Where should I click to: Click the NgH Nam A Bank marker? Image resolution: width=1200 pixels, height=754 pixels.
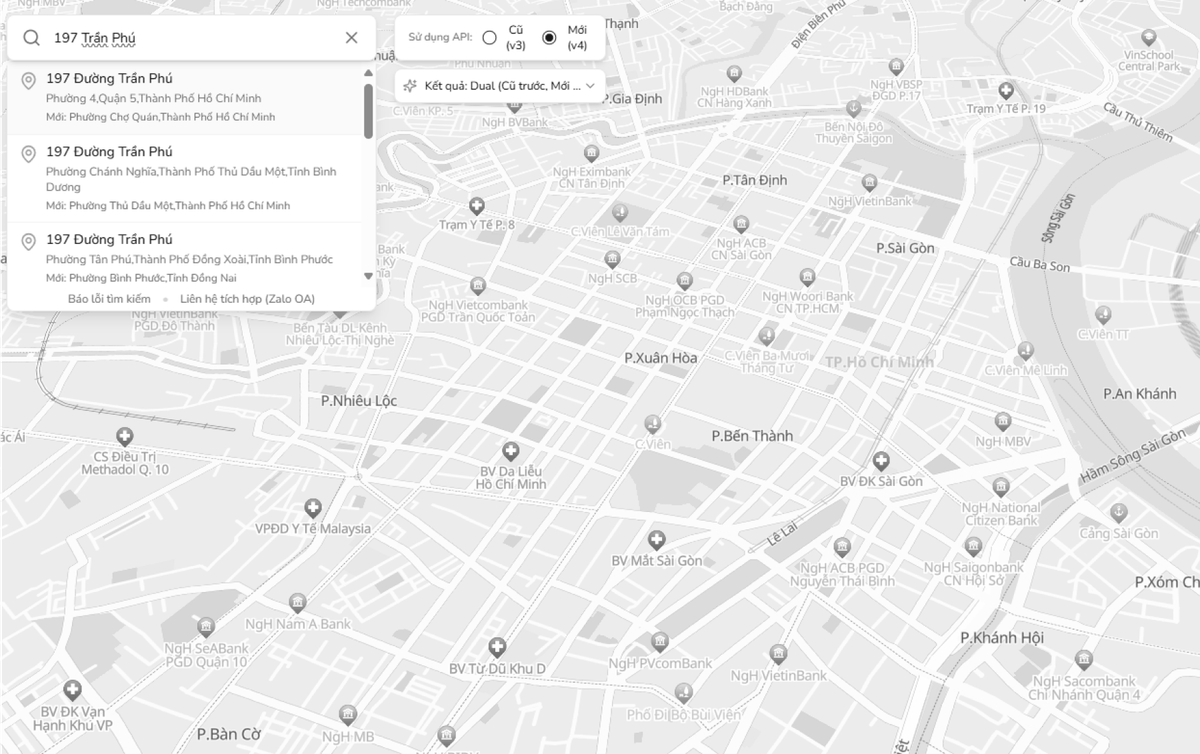297,603
